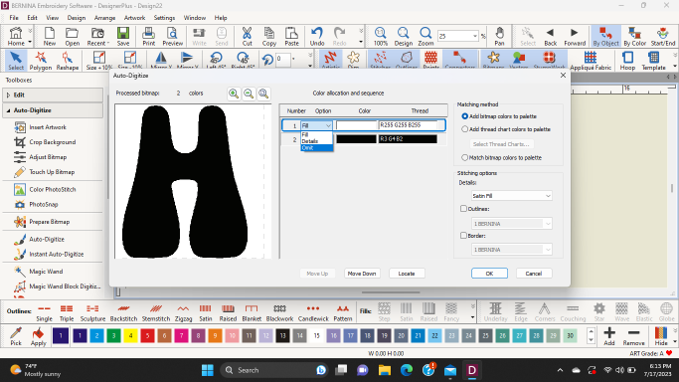Click the Pick color tool
Image resolution: width=679 pixels, height=382 pixels.
16,336
